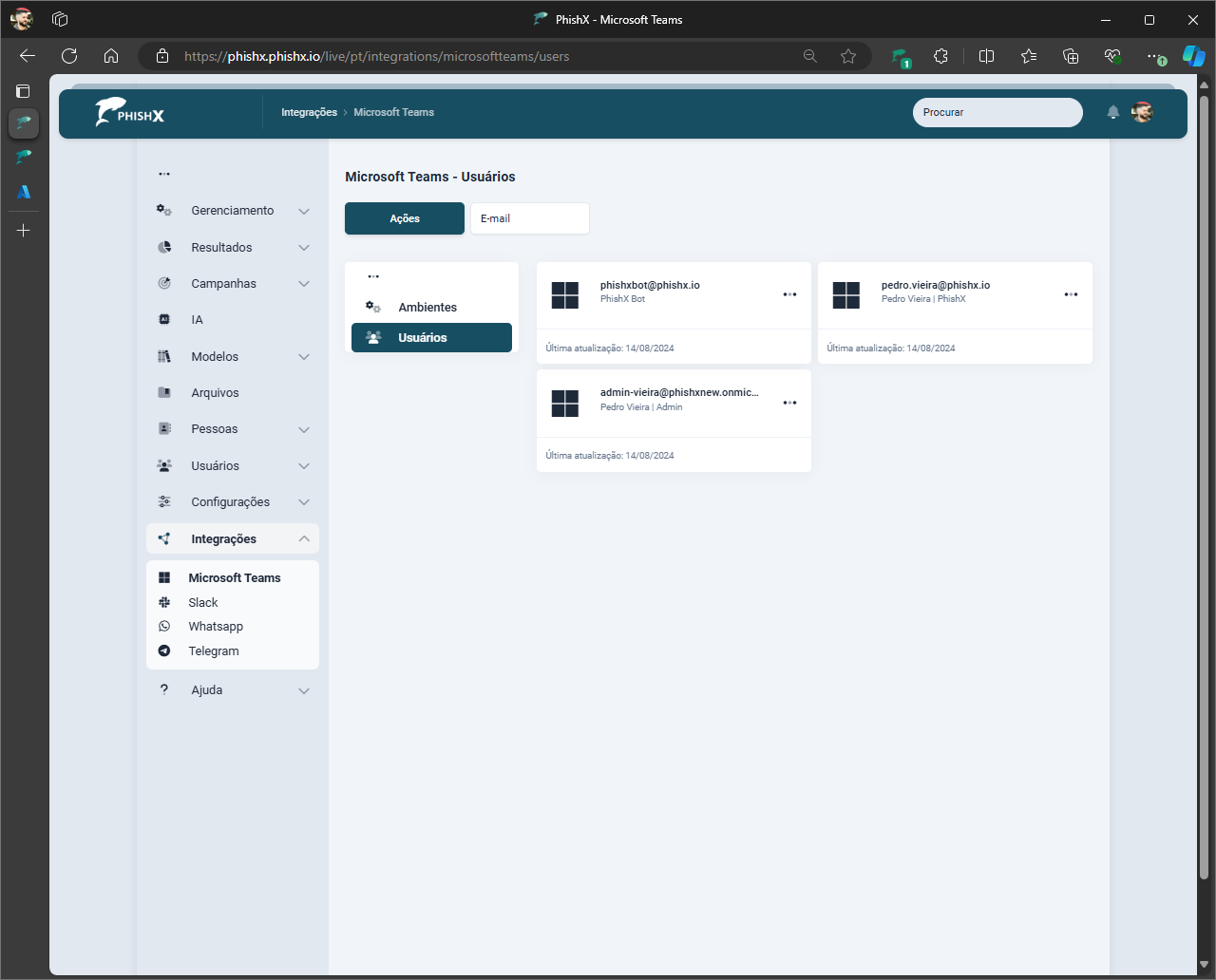
Task: Expand the Campanhas menu chevron
Action: click(304, 284)
